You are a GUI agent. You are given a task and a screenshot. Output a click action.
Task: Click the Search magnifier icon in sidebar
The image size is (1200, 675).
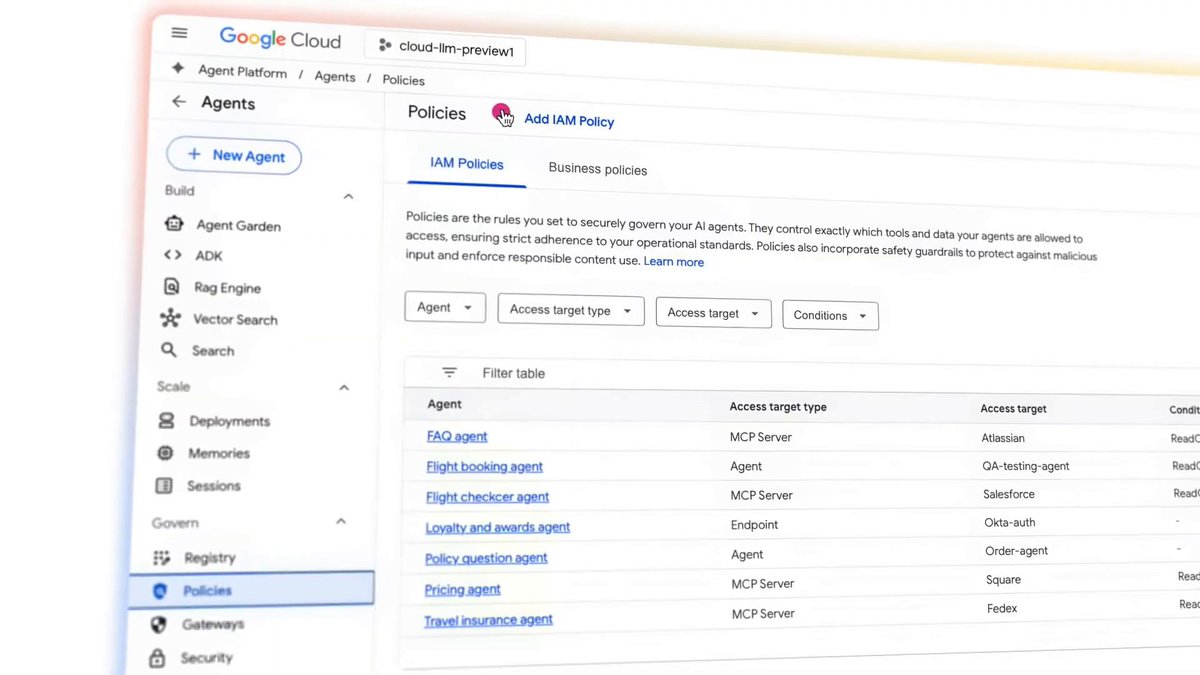click(169, 350)
